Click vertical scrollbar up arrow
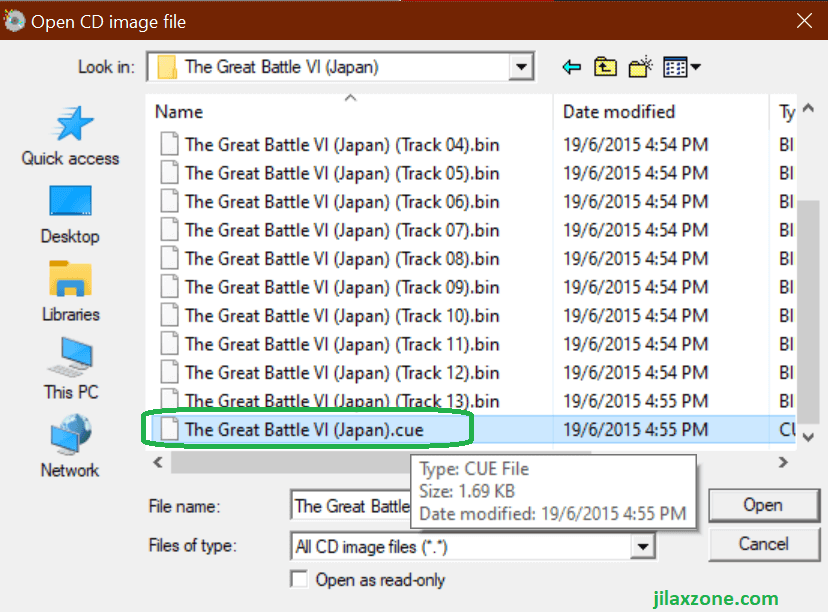 [808, 108]
